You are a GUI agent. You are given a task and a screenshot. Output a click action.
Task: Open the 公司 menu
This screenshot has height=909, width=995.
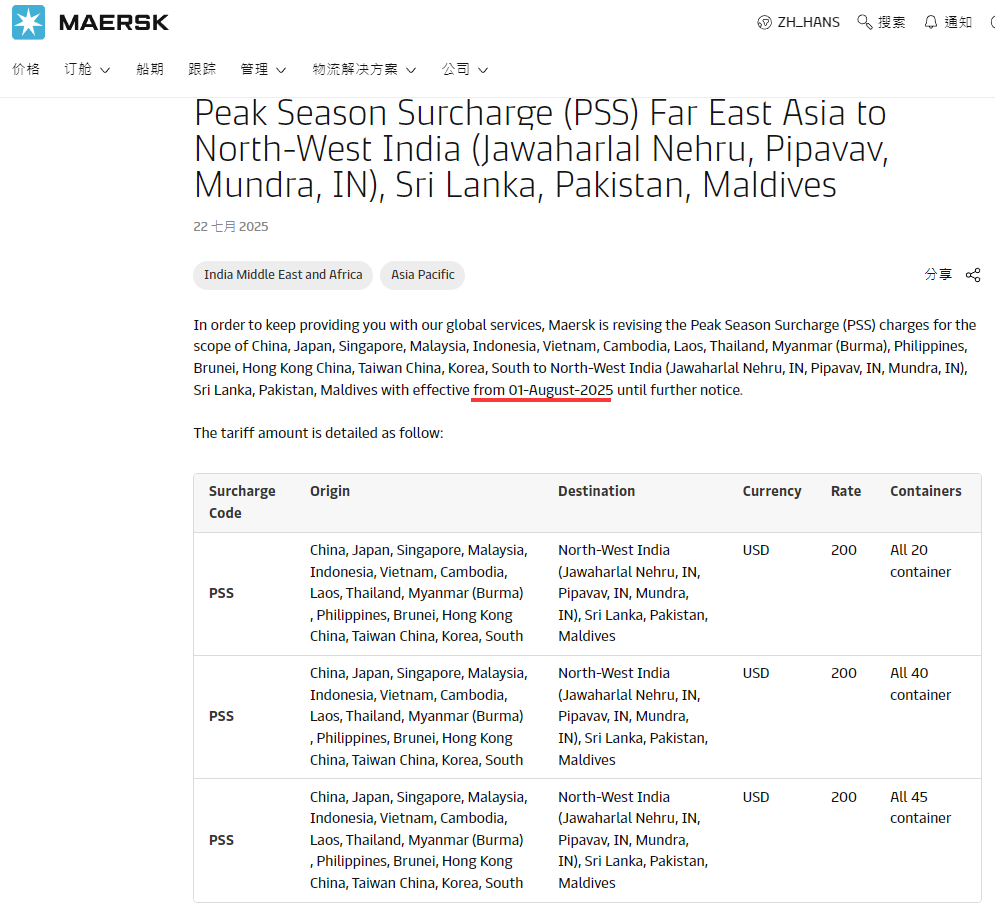point(456,69)
